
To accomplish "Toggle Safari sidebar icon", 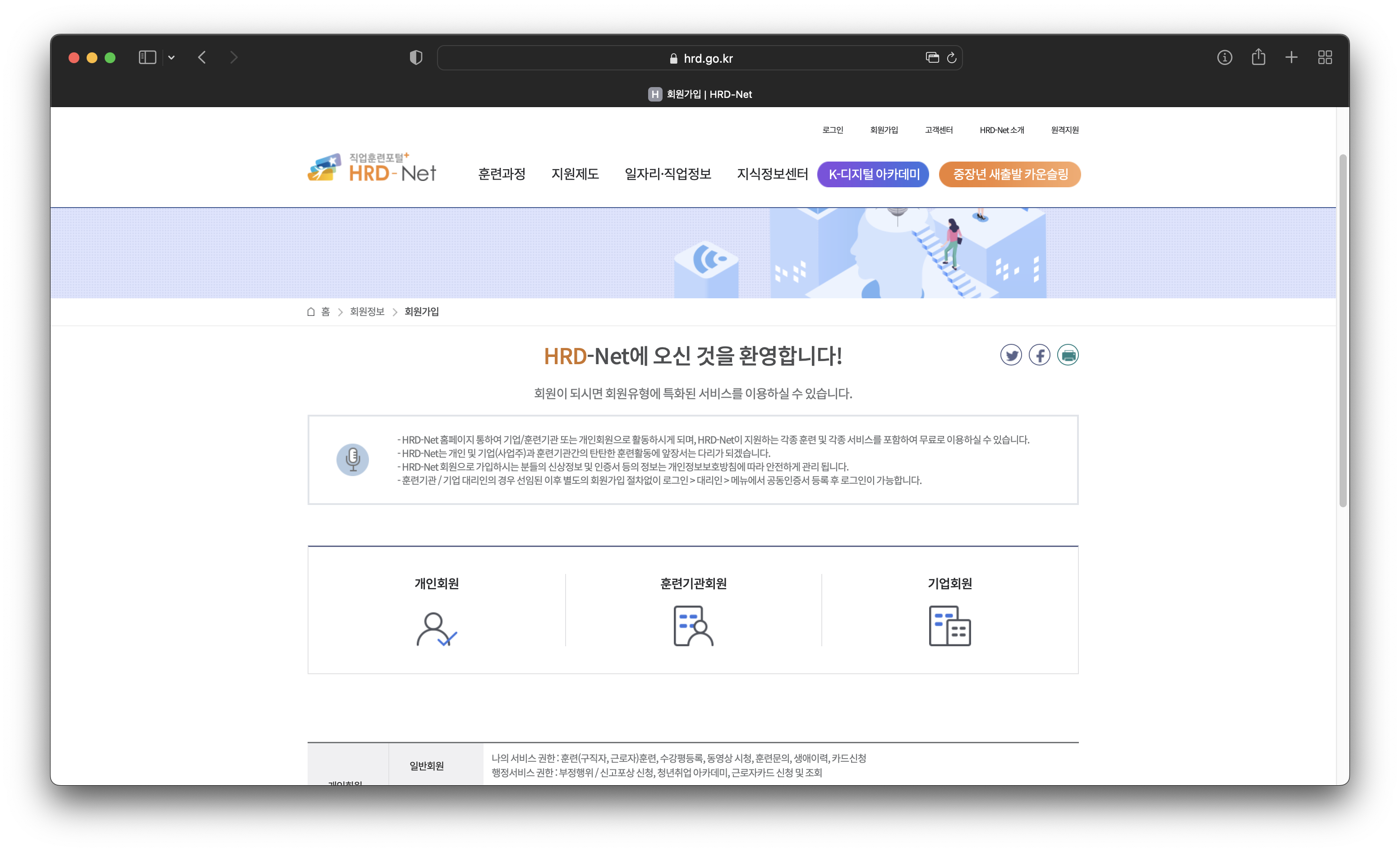I will [147, 57].
